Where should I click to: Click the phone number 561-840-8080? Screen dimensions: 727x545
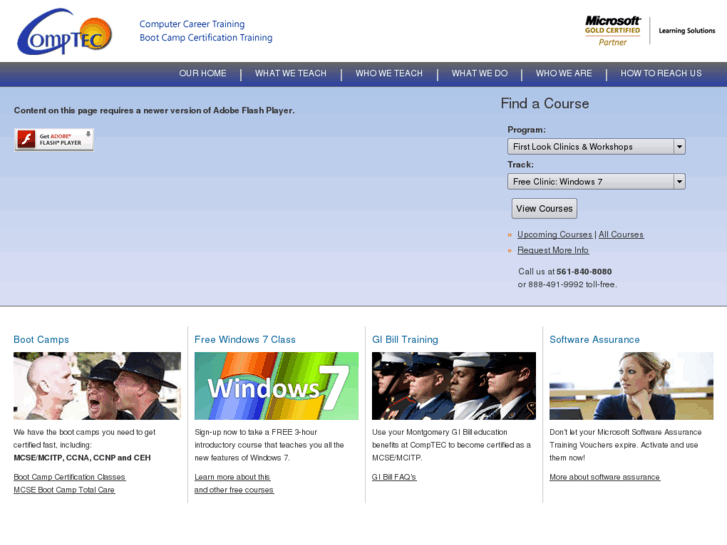point(584,272)
